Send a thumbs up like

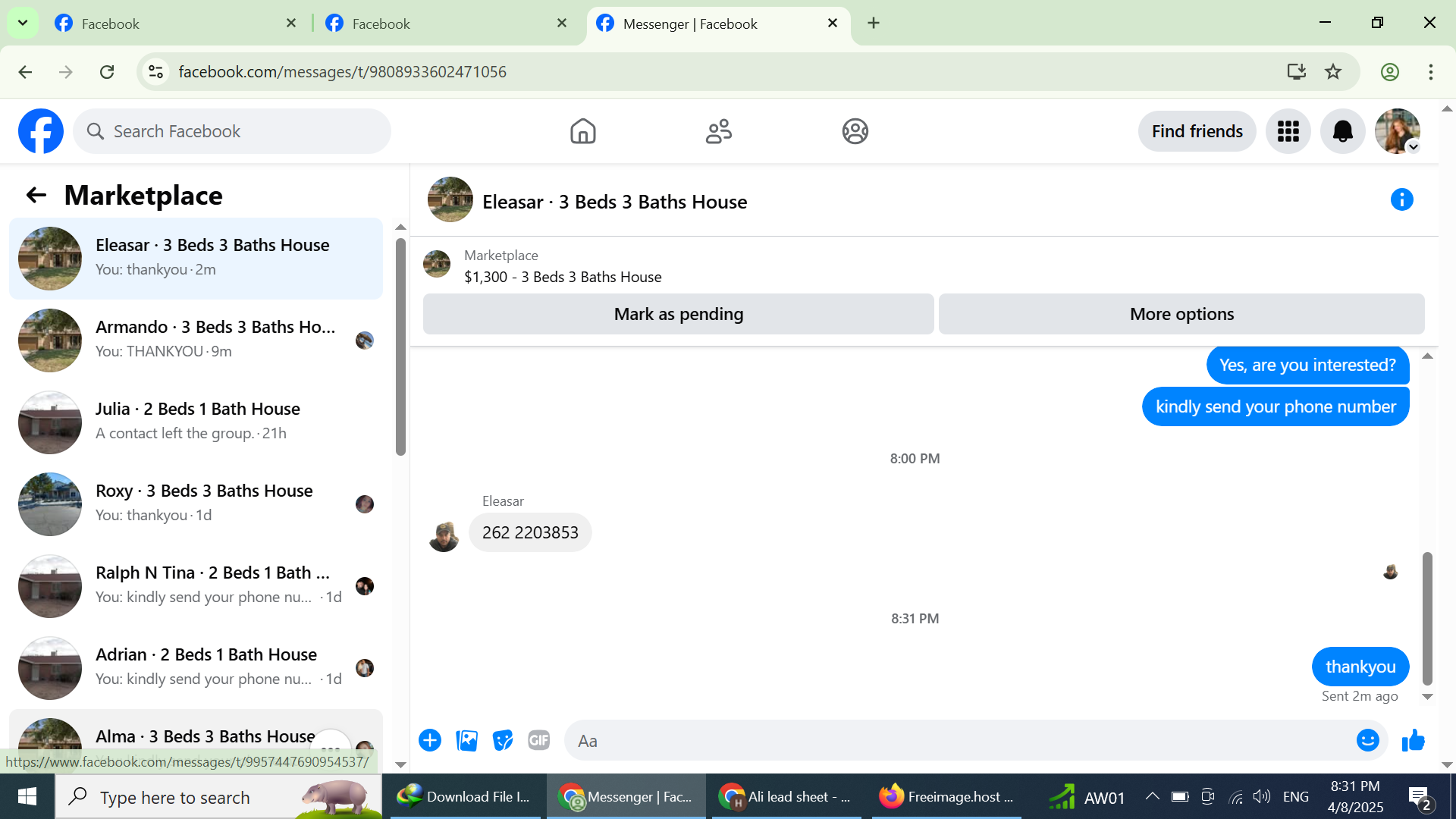tap(1414, 740)
